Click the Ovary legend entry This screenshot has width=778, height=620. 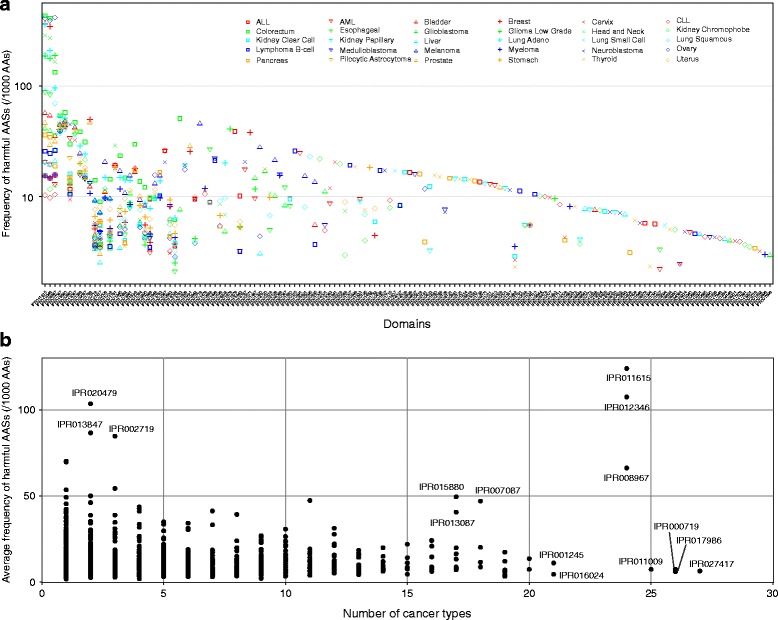pyautogui.click(x=681, y=49)
